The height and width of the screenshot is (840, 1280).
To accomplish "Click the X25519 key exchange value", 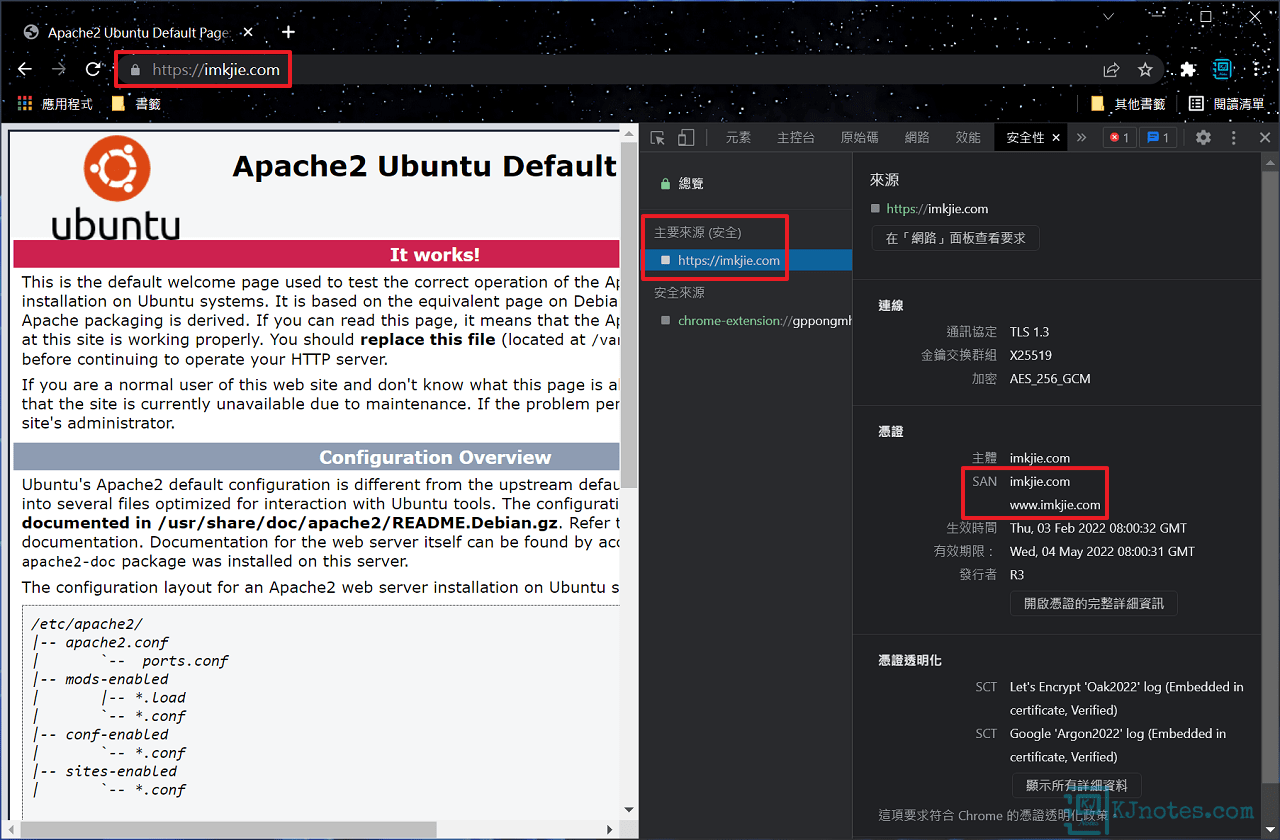I will (1031, 355).
